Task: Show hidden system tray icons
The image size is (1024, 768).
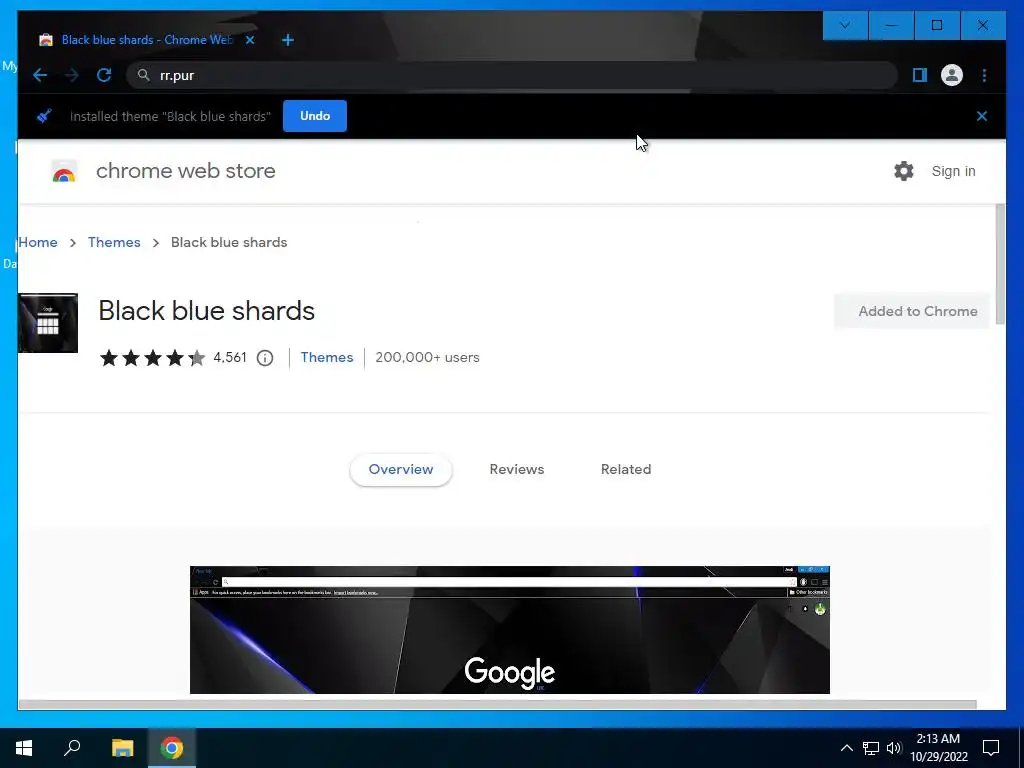Action: coord(846,748)
